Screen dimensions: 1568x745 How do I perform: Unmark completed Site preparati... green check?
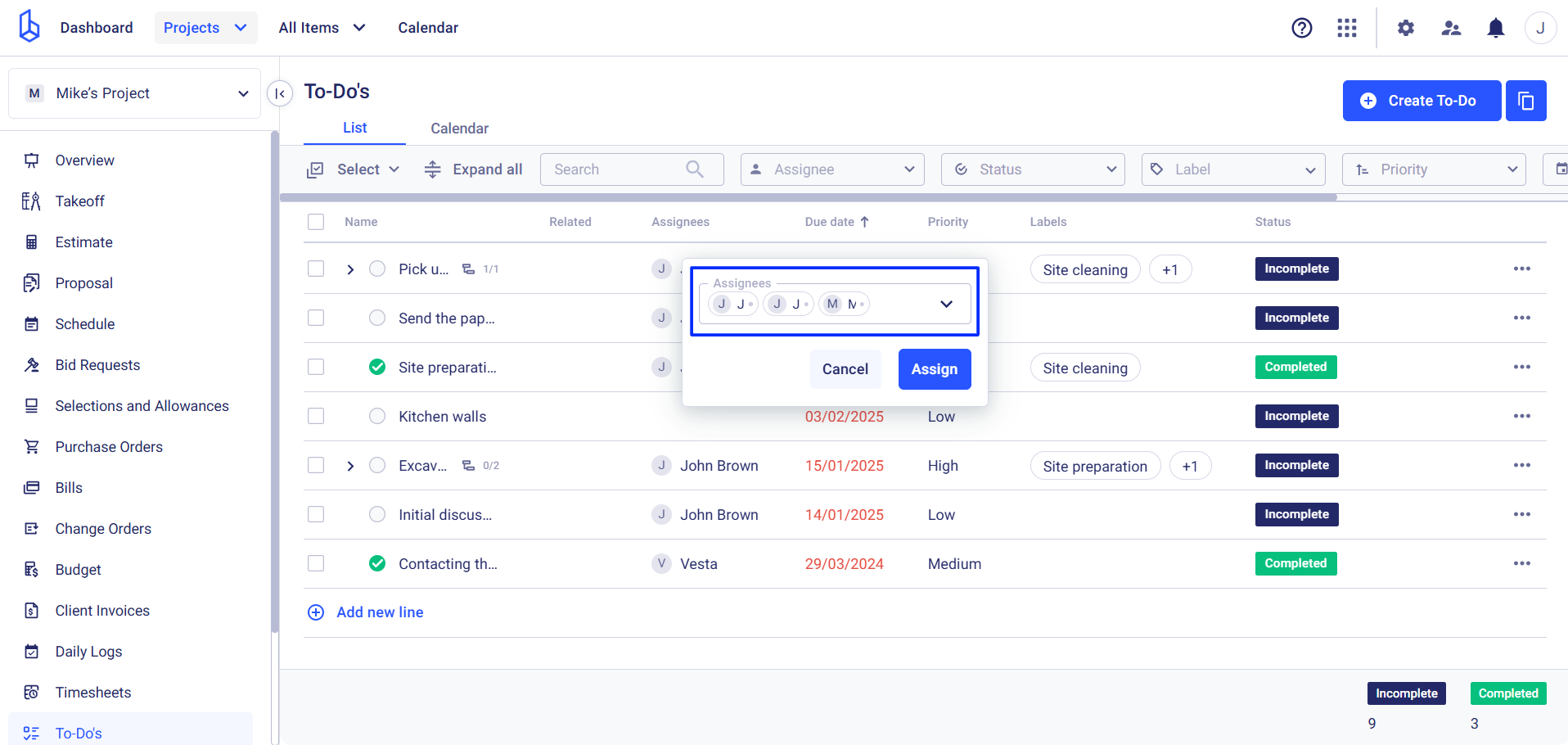click(x=377, y=367)
